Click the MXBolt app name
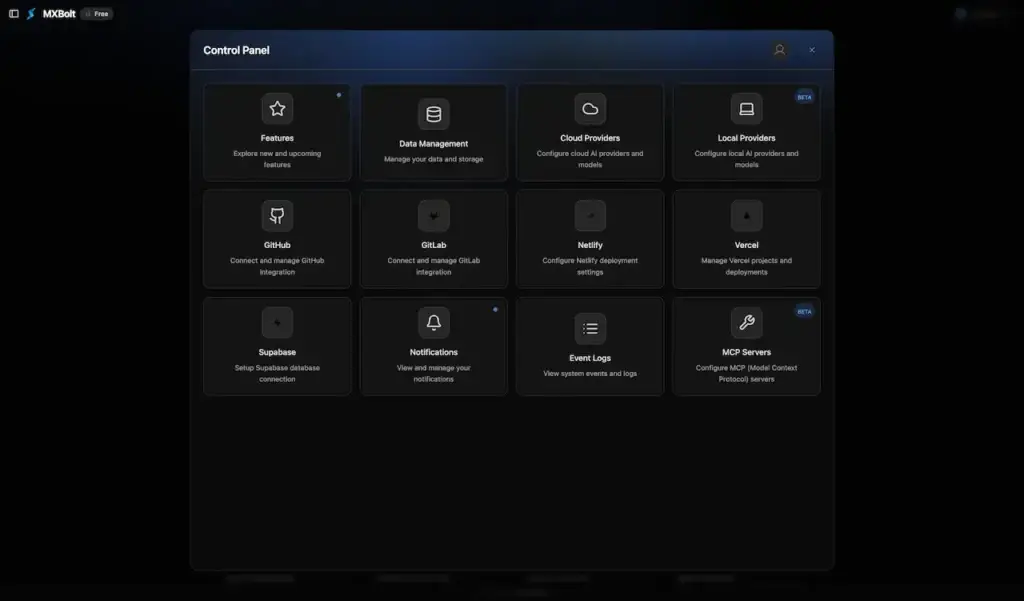This screenshot has height=601, width=1024. (59, 14)
